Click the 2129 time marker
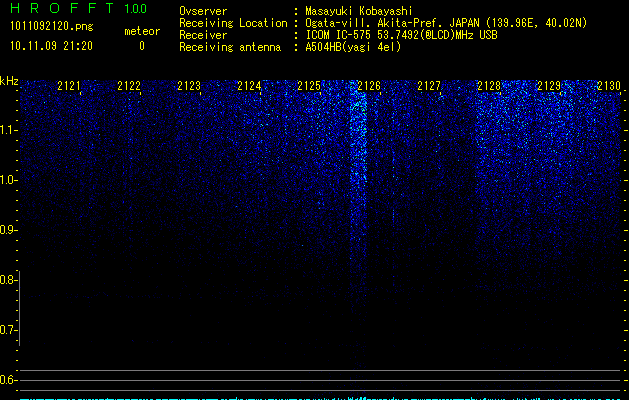The image size is (629, 400). click(549, 85)
